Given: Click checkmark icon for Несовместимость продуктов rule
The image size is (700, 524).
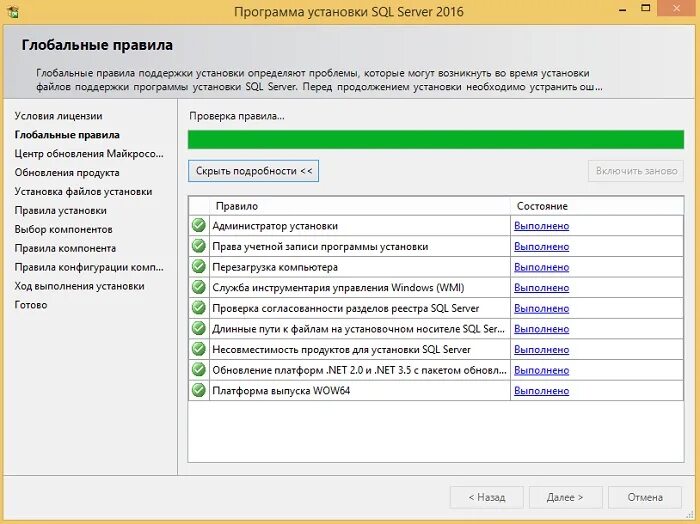Looking at the screenshot, I should click(199, 349).
